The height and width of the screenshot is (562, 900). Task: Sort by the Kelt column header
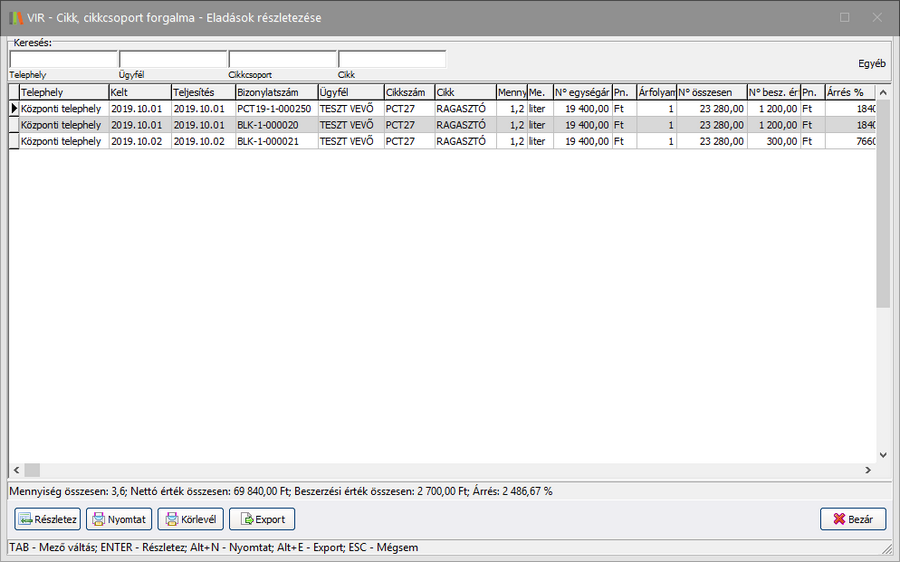click(139, 92)
